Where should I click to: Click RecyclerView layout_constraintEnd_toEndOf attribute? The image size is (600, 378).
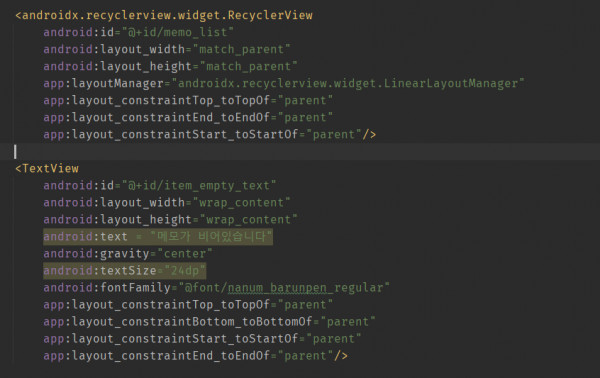click(x=188, y=117)
